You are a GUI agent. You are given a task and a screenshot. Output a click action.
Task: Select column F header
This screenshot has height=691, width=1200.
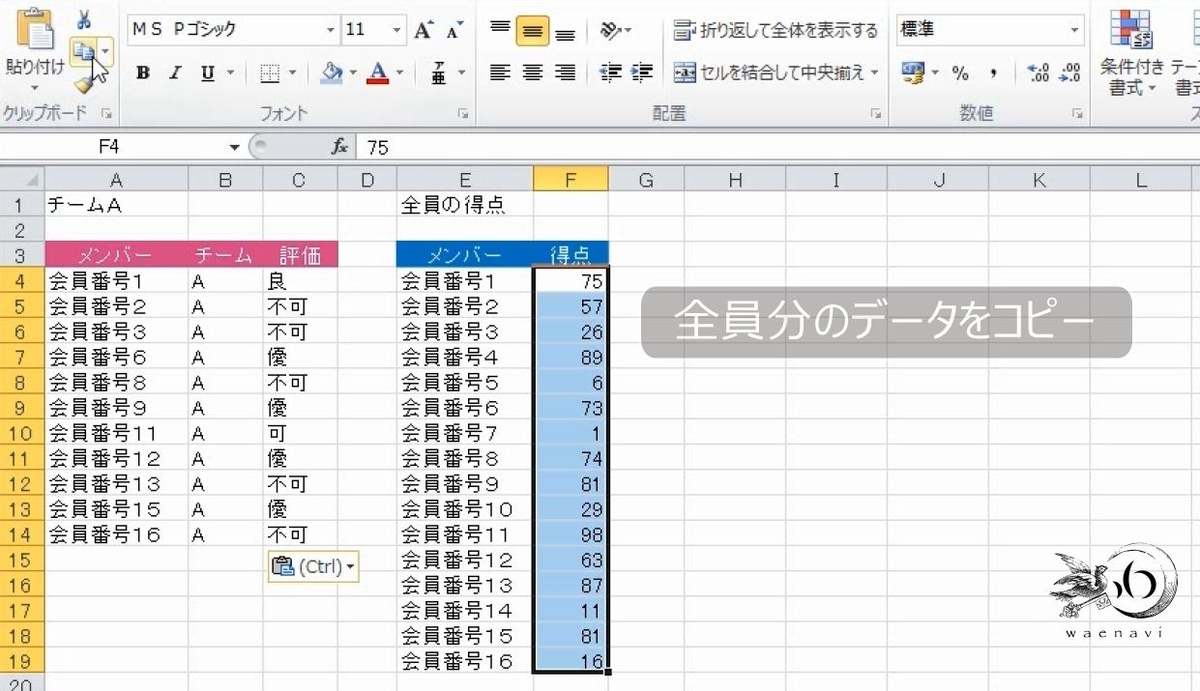[570, 180]
